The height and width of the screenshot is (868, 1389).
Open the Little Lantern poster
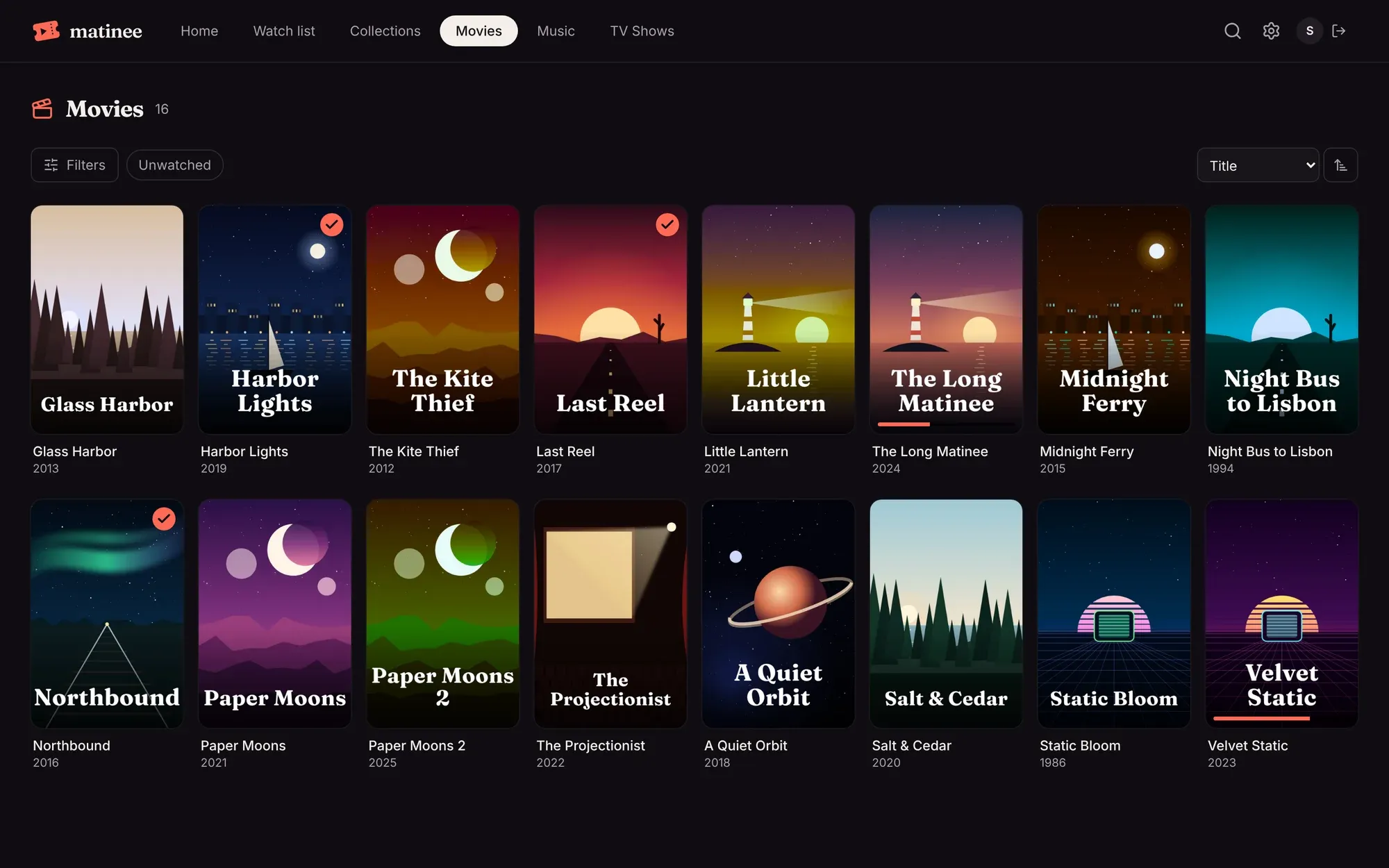(x=778, y=319)
